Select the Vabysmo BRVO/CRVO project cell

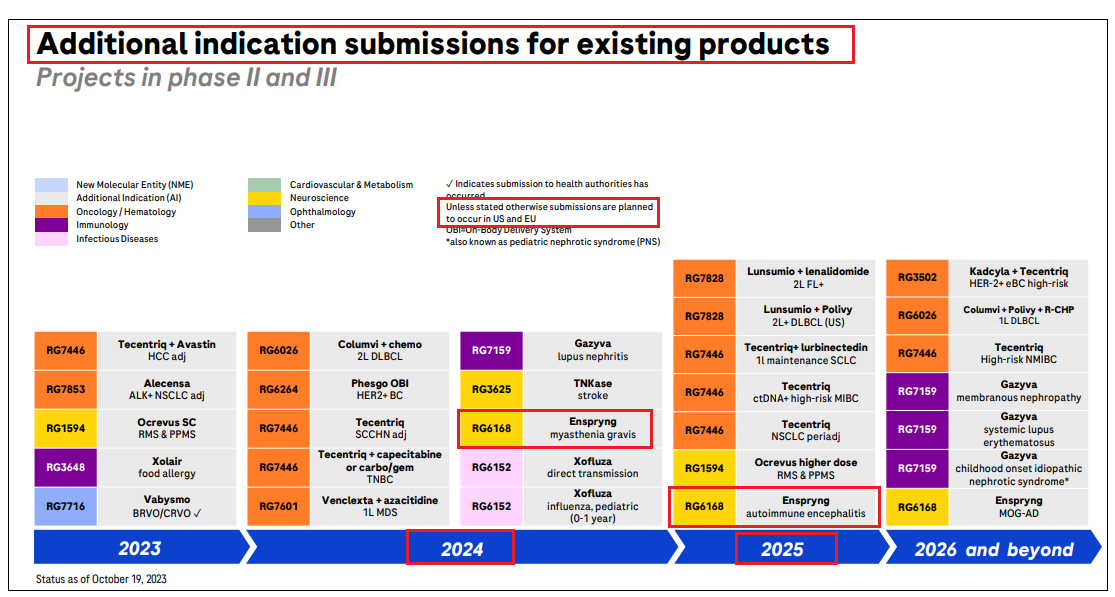[x=167, y=507]
